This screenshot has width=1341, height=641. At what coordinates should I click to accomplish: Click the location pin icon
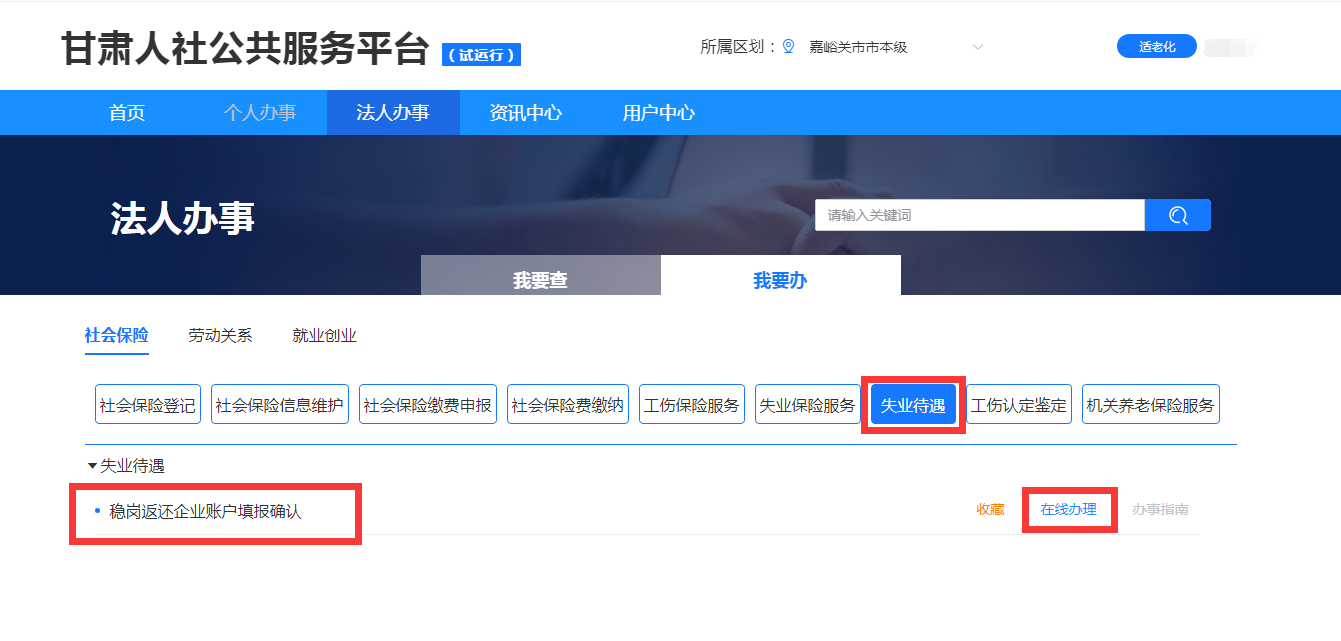[x=788, y=47]
